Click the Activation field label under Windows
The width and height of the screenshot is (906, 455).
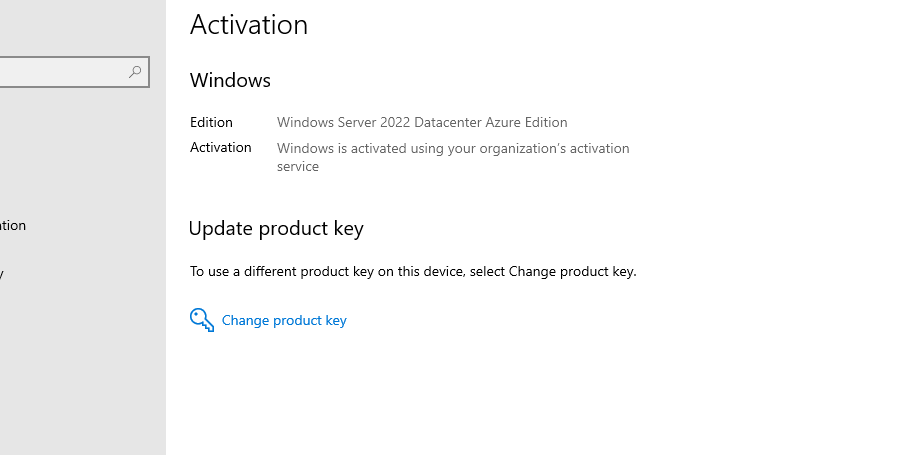220,148
